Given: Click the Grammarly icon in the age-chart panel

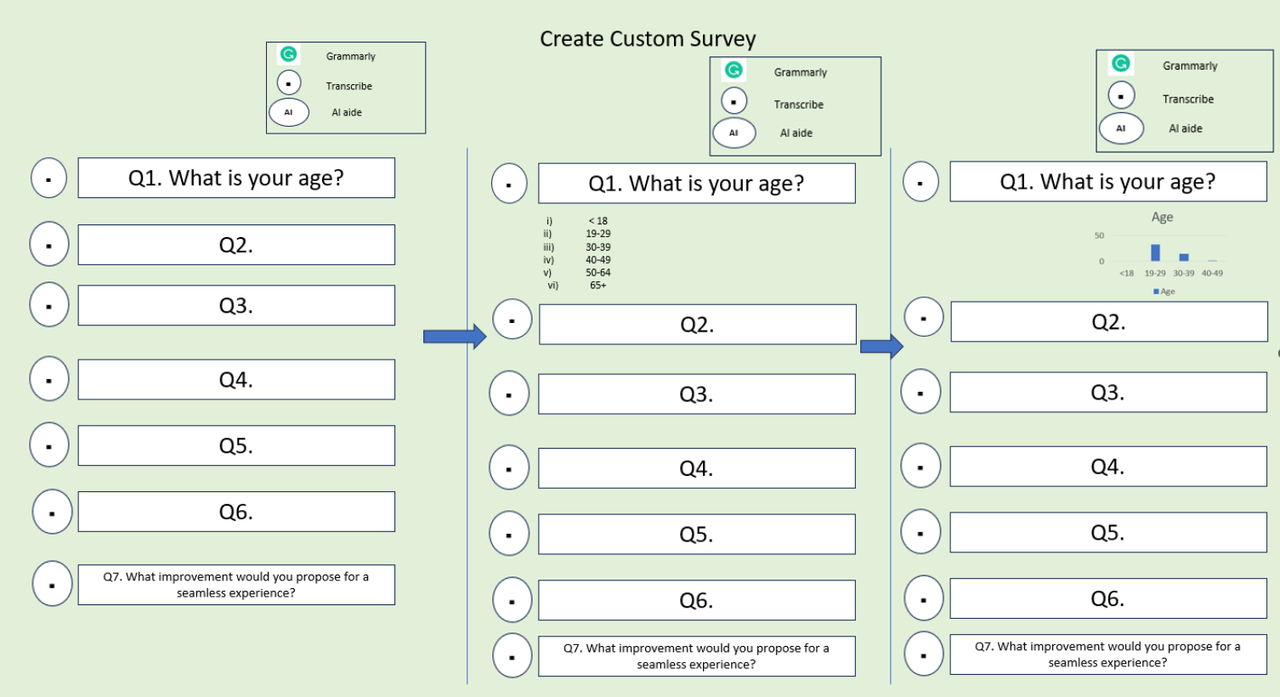Looking at the screenshot, I should tap(1121, 64).
